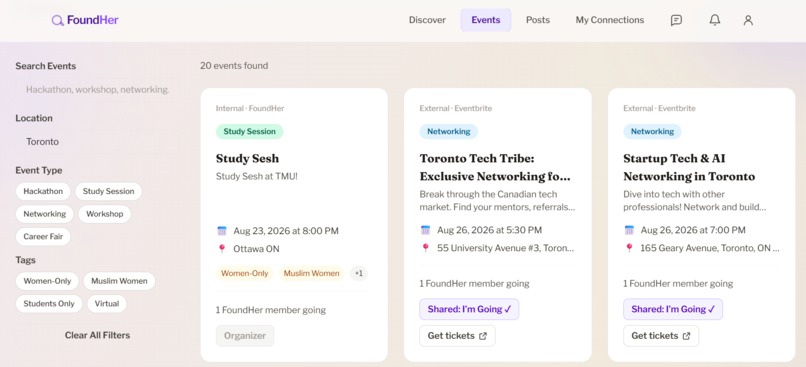Screen dimensions: 806x367
Task: Click Women-Only tag on Study Sesh card
Action: click(245, 273)
